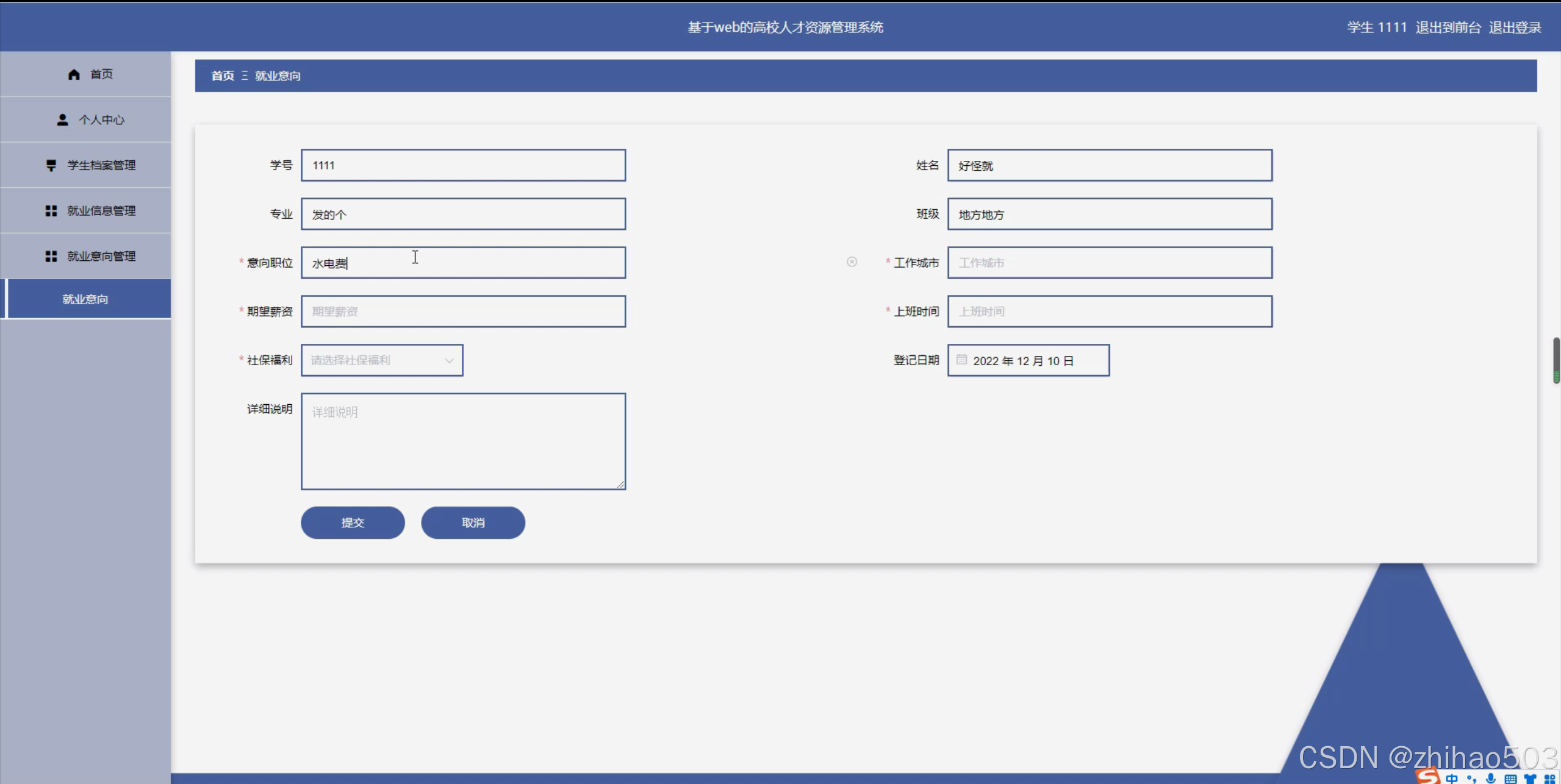This screenshot has width=1561, height=784.
Task: Click the grid icon for 就业意向管理
Action: coord(51,257)
